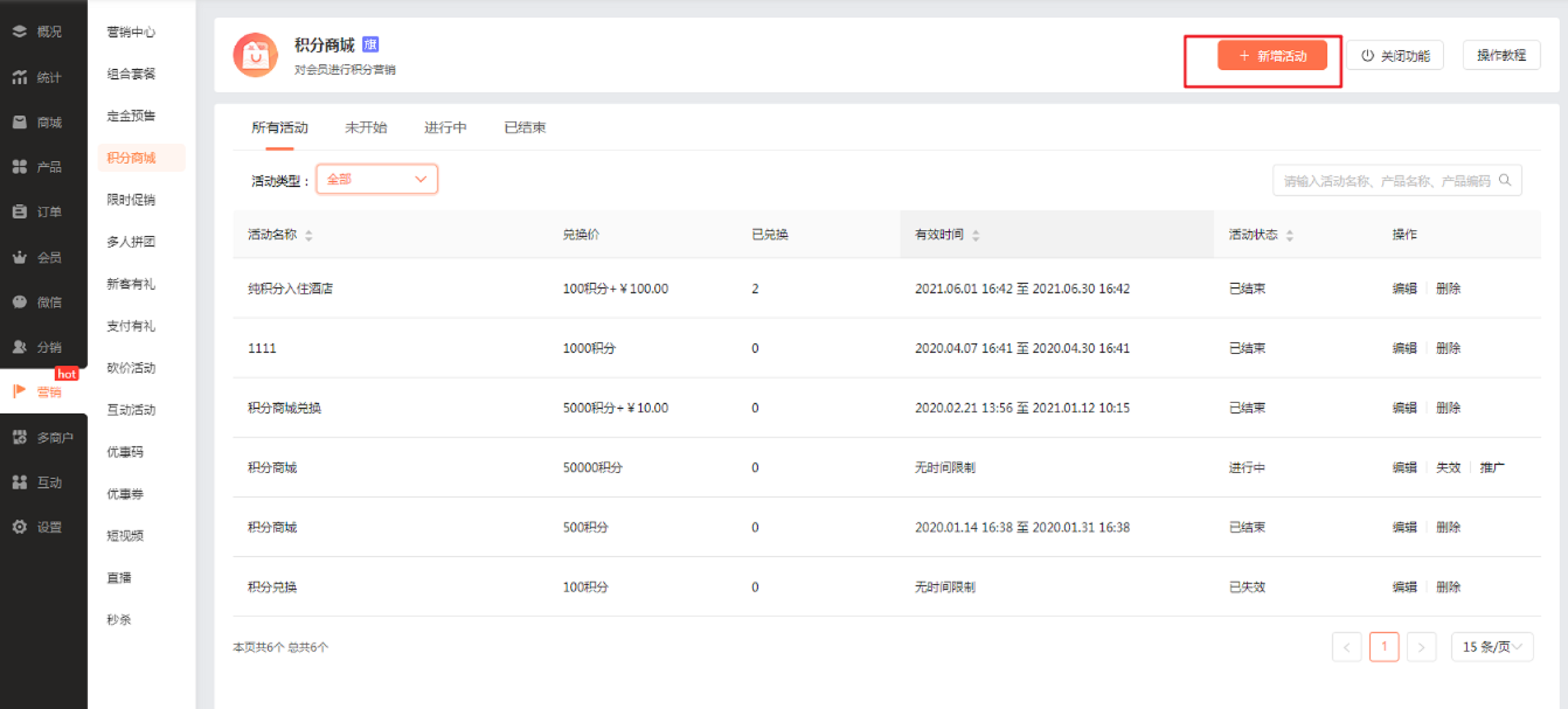
Task: Expand the 活动类型 全部 dropdown
Action: pos(377,180)
